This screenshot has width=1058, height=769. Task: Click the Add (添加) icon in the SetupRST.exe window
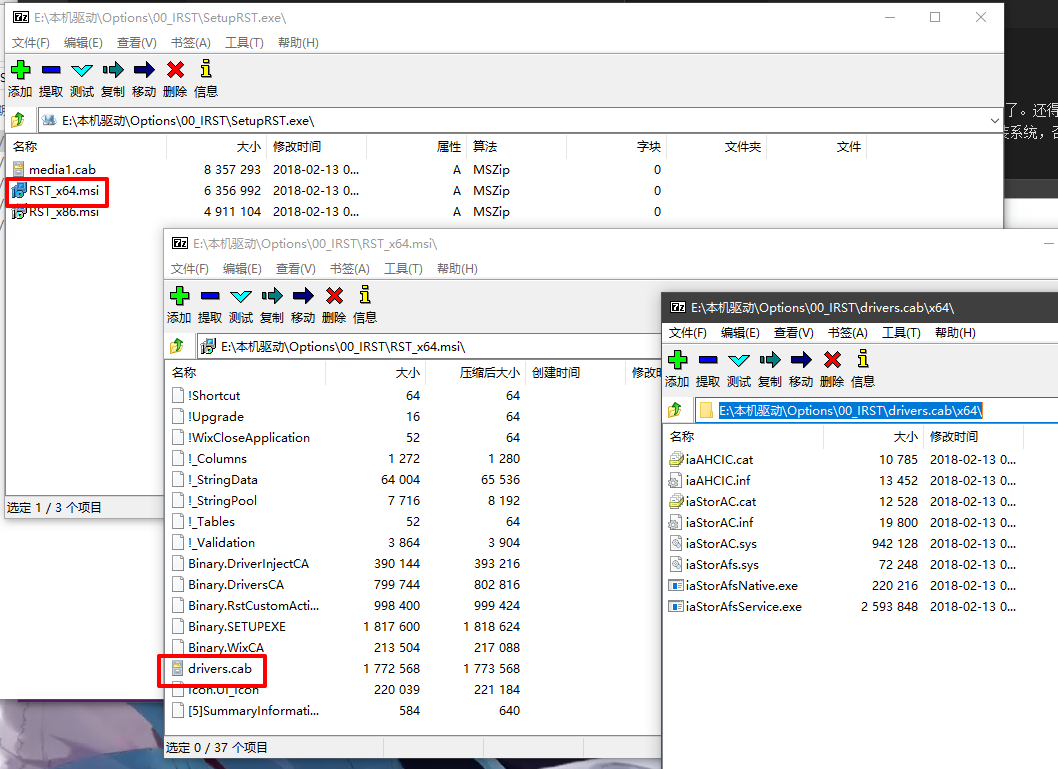[x=20, y=79]
